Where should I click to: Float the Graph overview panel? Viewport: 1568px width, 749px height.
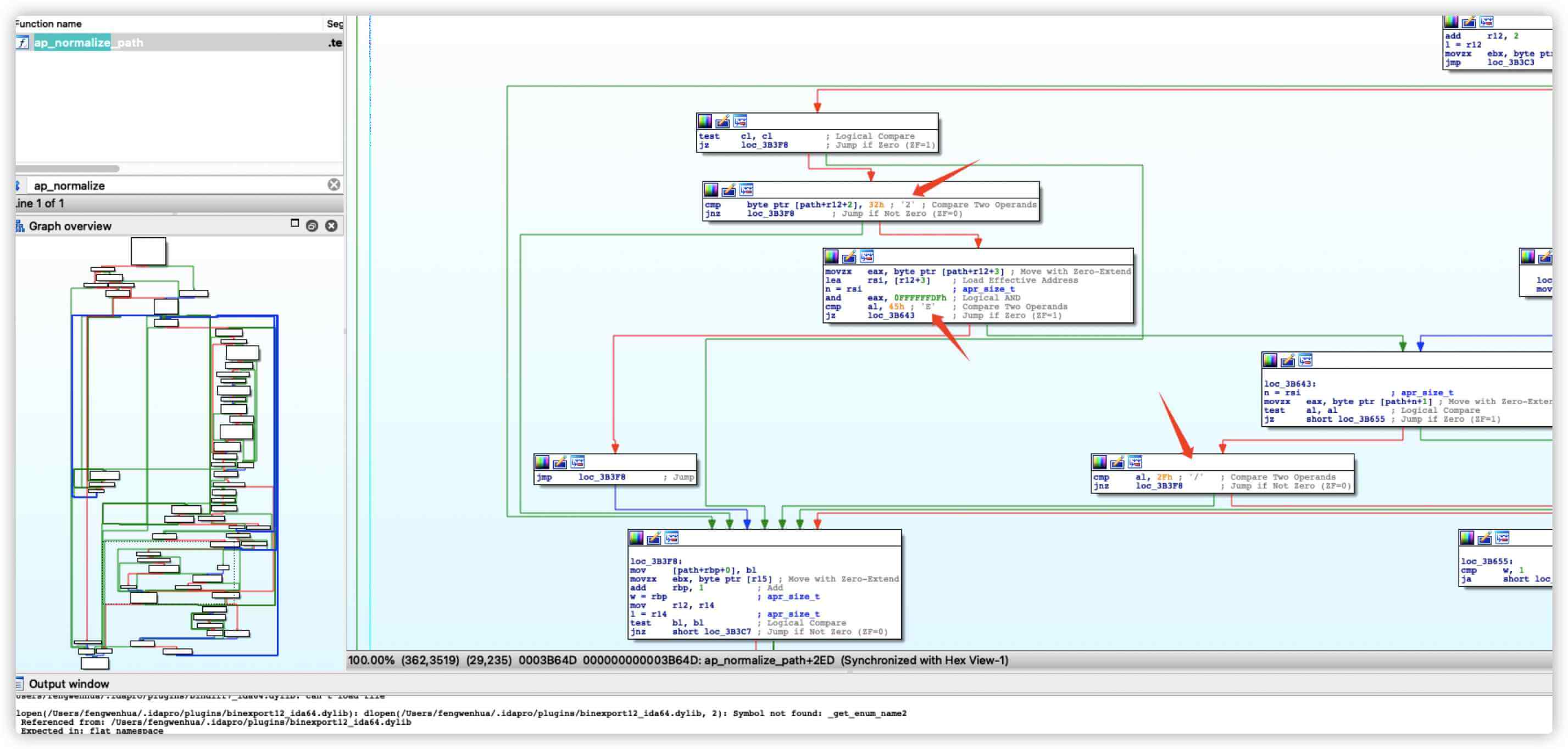(312, 226)
